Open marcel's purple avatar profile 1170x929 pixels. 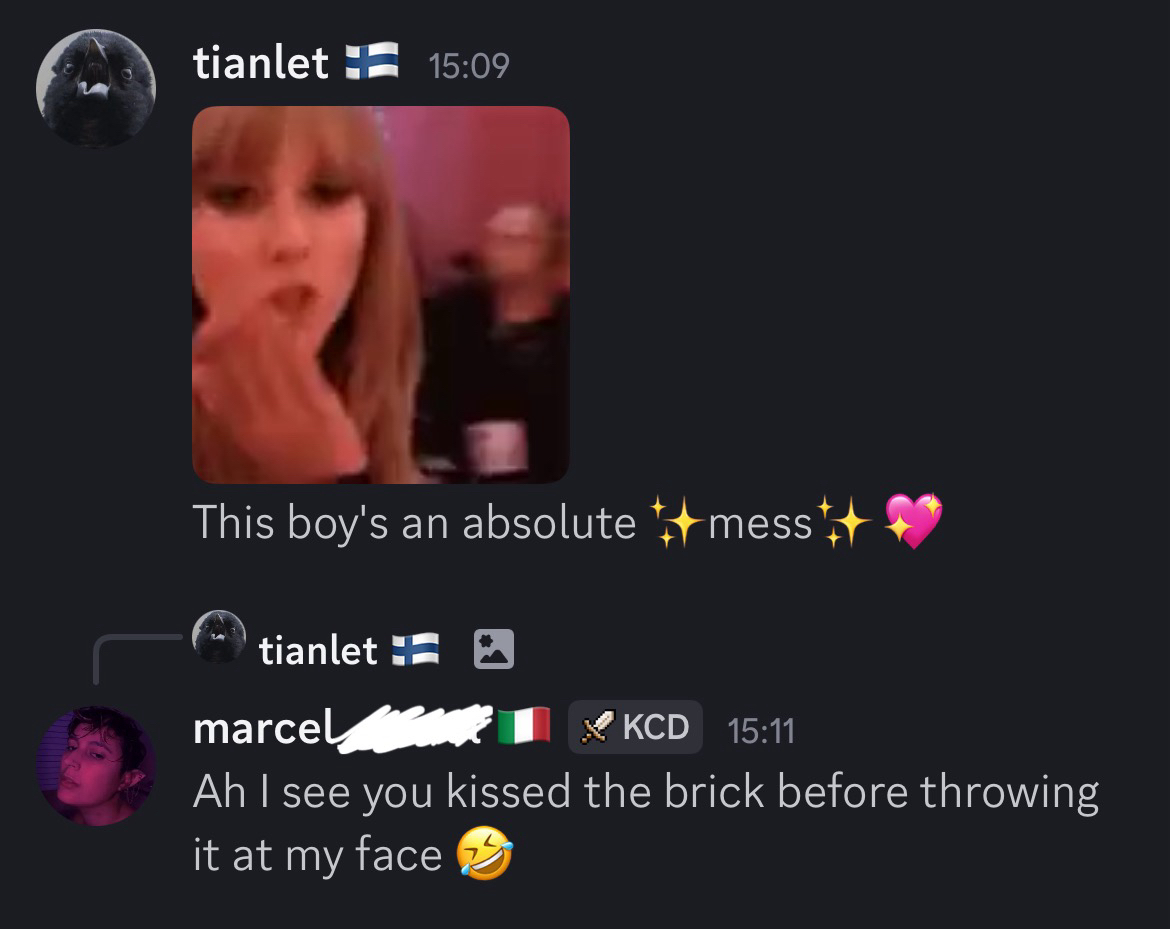point(96,766)
